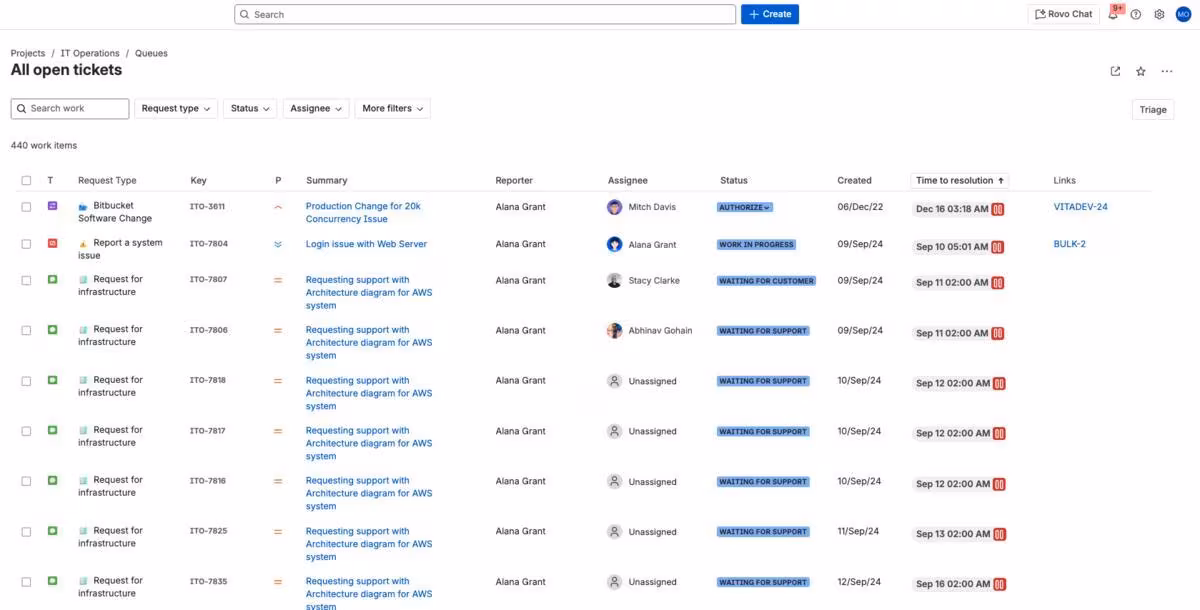The height and width of the screenshot is (610, 1200).
Task: Click the Create button
Action: coord(769,14)
